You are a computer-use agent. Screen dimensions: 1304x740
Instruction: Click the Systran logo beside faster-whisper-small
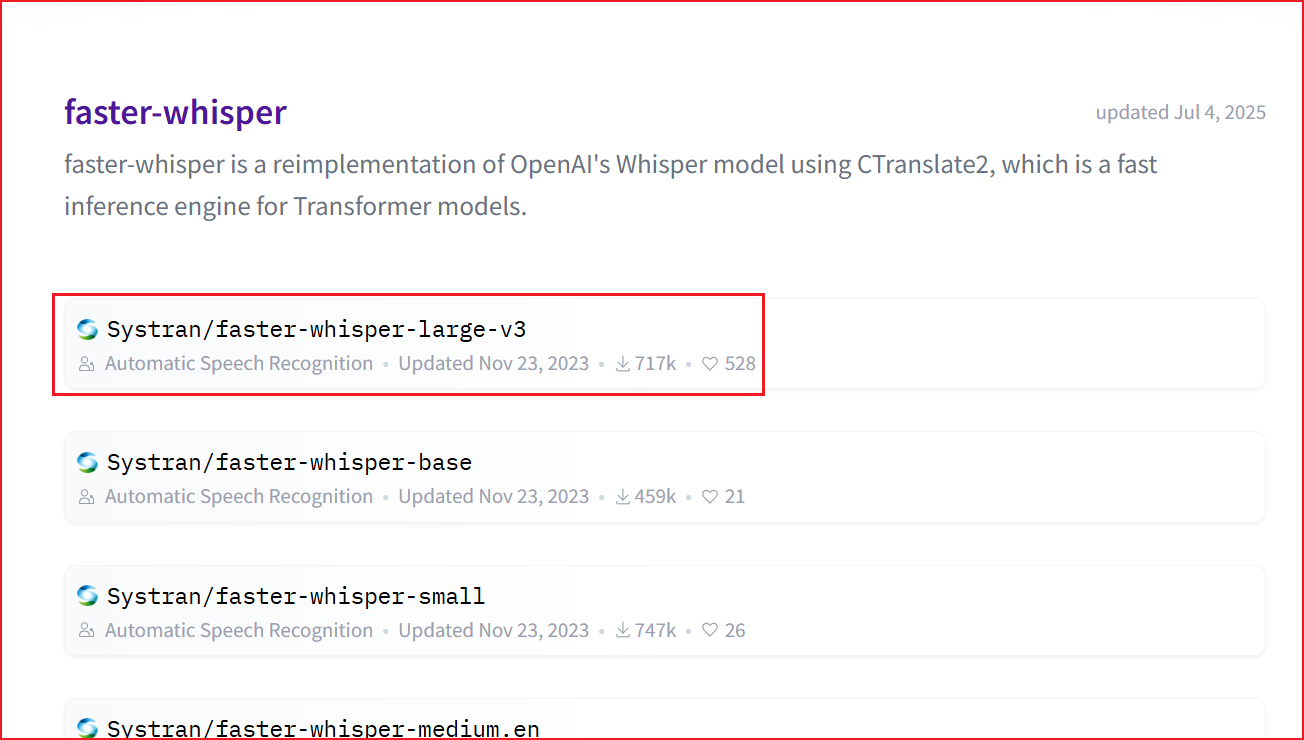88,596
